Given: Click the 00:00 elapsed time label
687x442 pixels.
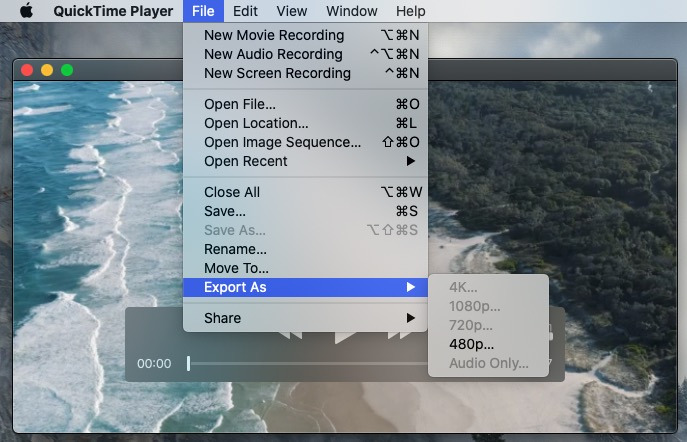Looking at the screenshot, I should [x=154, y=364].
